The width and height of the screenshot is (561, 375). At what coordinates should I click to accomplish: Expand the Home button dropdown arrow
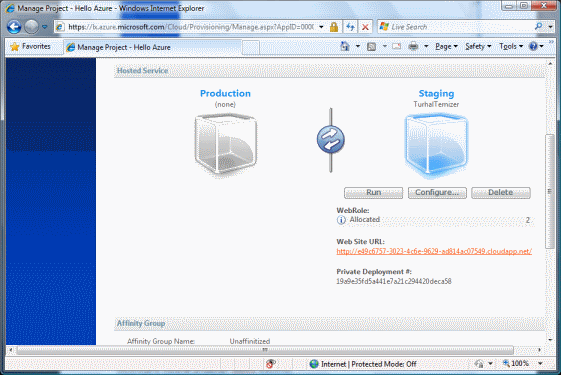click(x=357, y=46)
